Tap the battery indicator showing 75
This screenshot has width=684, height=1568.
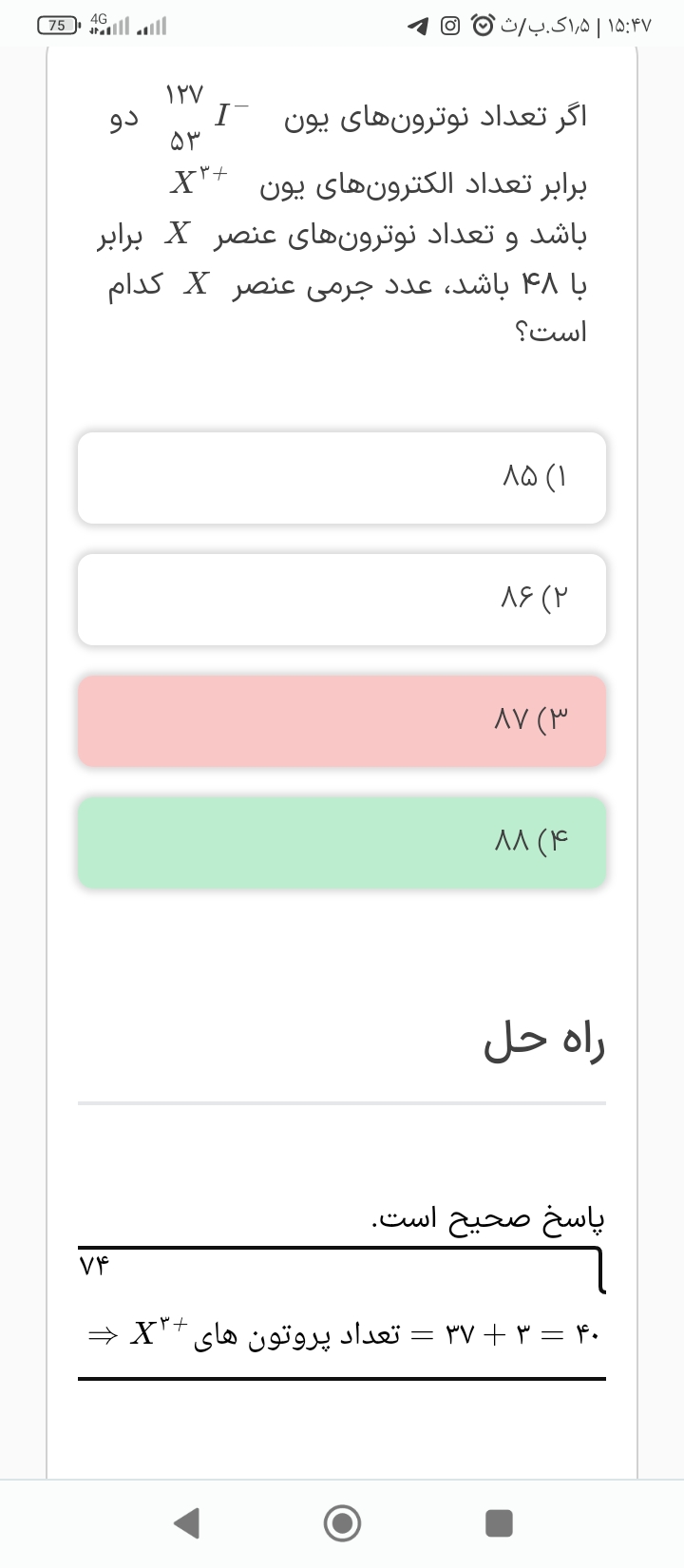[59, 26]
